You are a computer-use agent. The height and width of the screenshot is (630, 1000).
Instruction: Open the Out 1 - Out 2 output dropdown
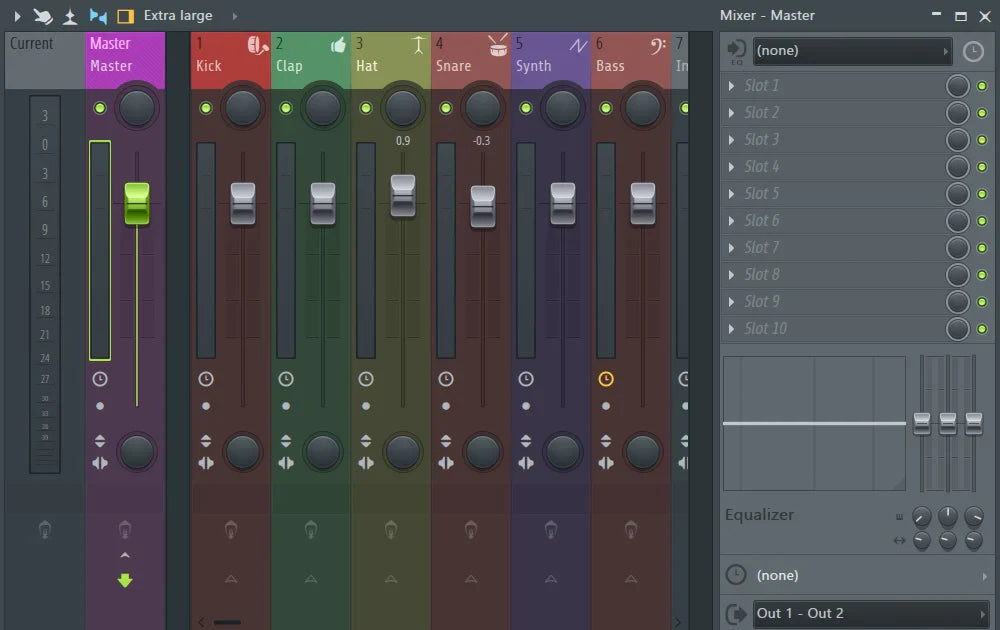coord(869,613)
